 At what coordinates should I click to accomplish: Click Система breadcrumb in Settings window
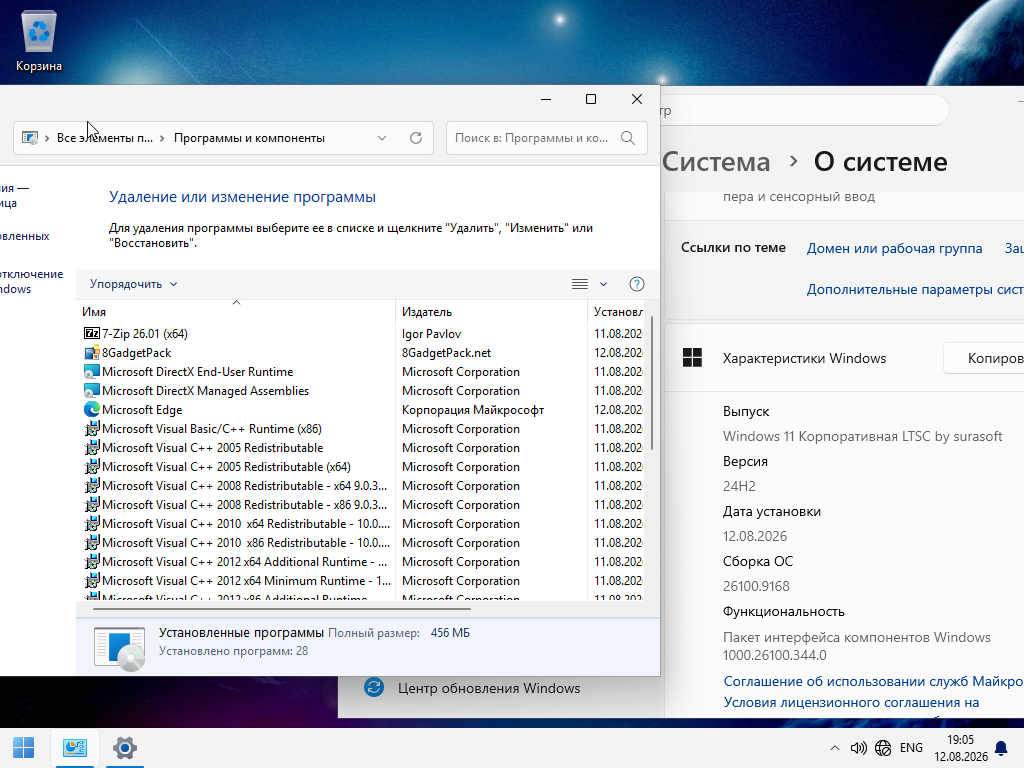click(x=716, y=162)
